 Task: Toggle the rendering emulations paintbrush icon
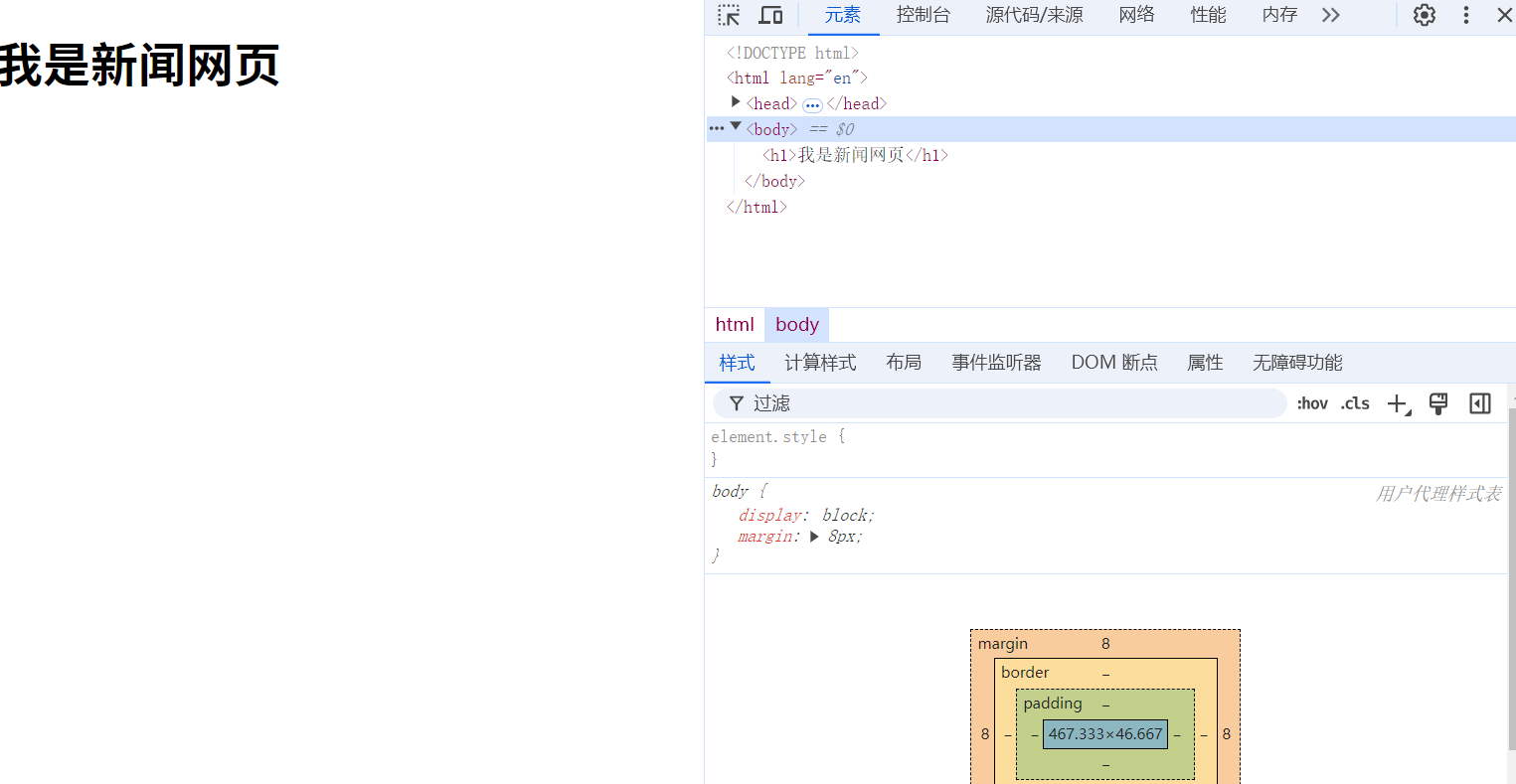(x=1437, y=403)
